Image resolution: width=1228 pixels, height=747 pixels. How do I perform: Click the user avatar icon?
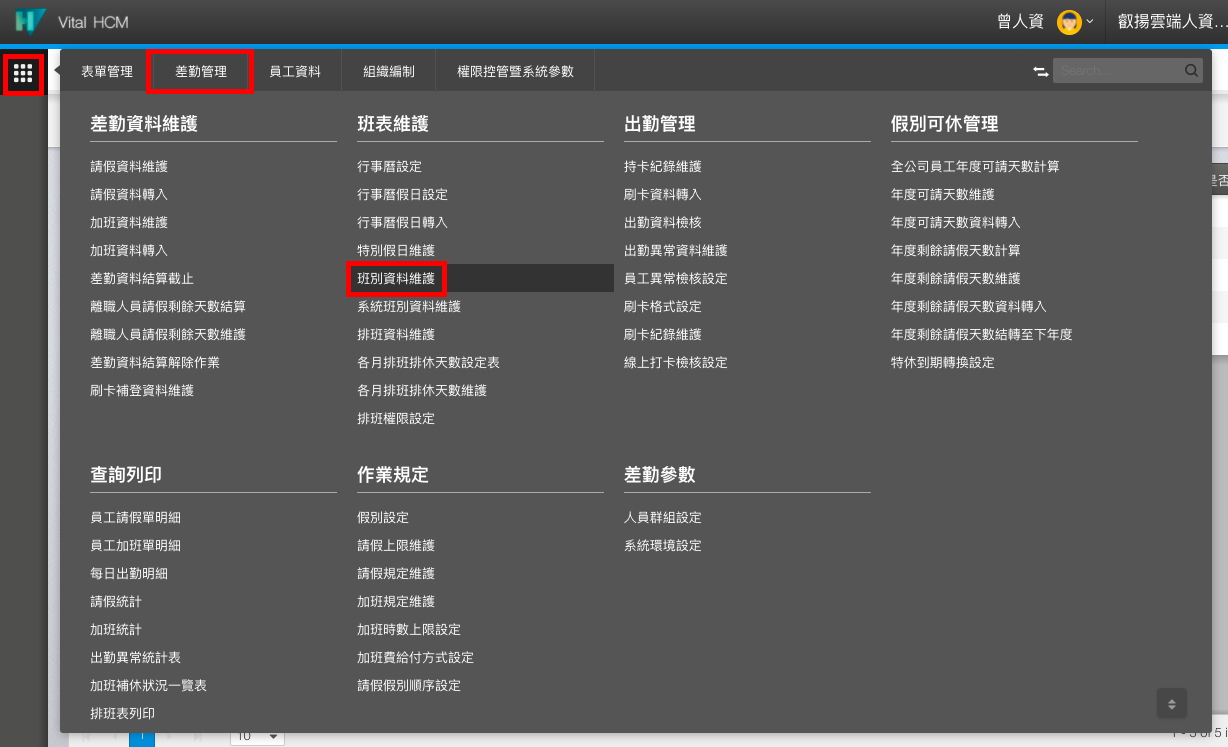1069,22
